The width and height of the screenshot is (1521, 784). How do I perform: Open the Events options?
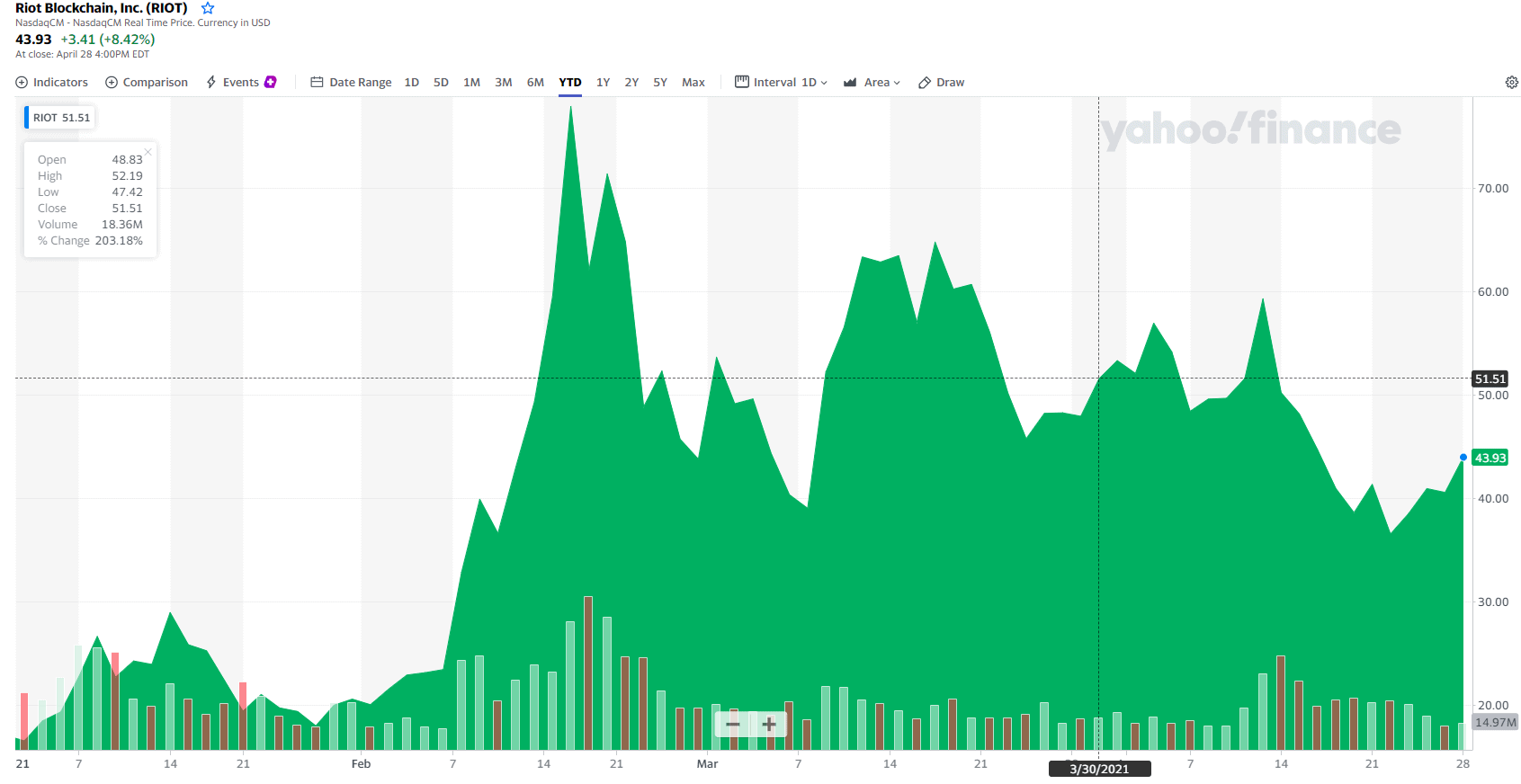tap(233, 82)
